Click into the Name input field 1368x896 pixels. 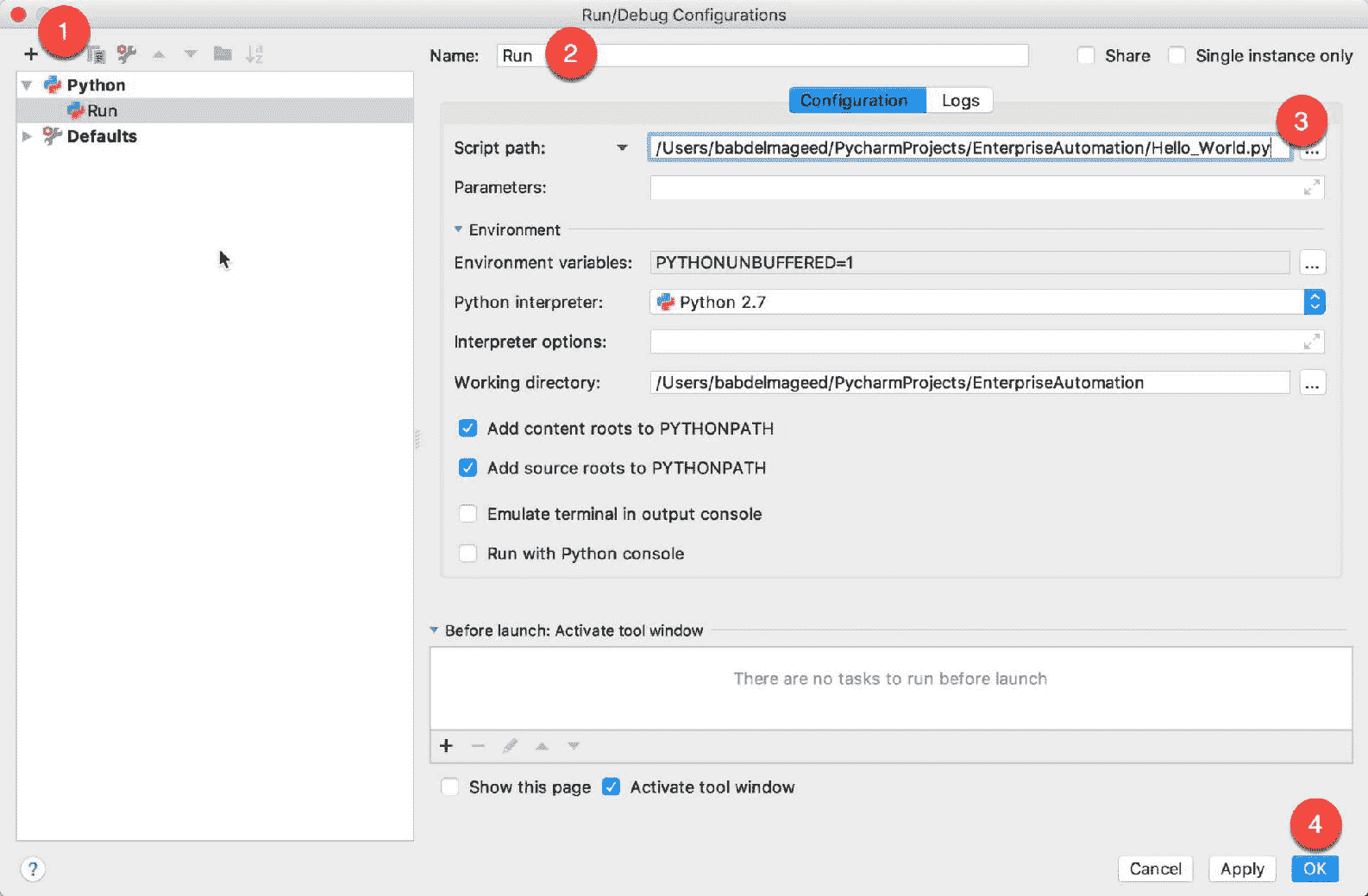coord(762,55)
